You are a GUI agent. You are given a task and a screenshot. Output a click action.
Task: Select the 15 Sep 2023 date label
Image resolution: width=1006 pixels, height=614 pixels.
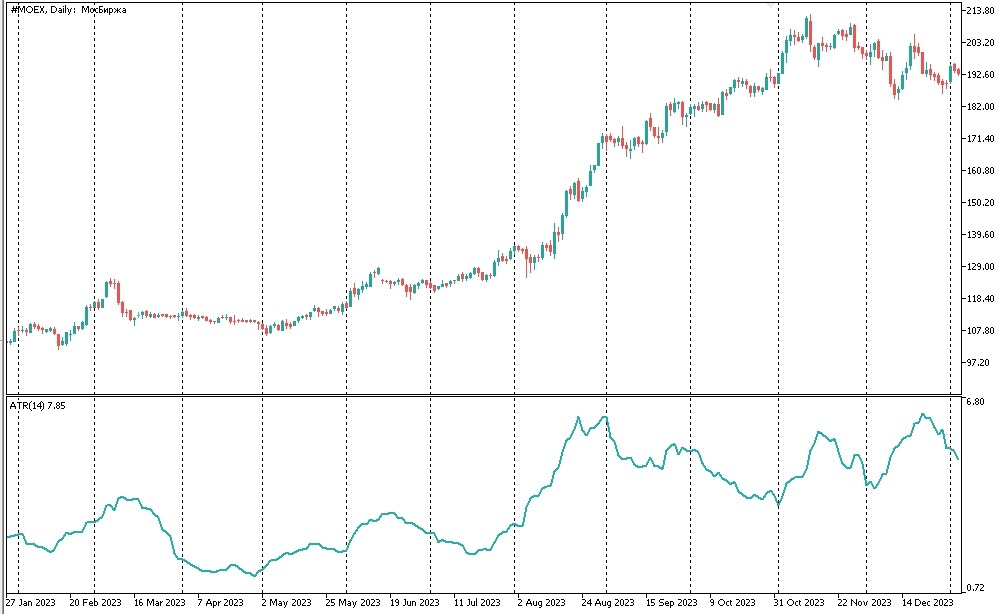(671, 602)
